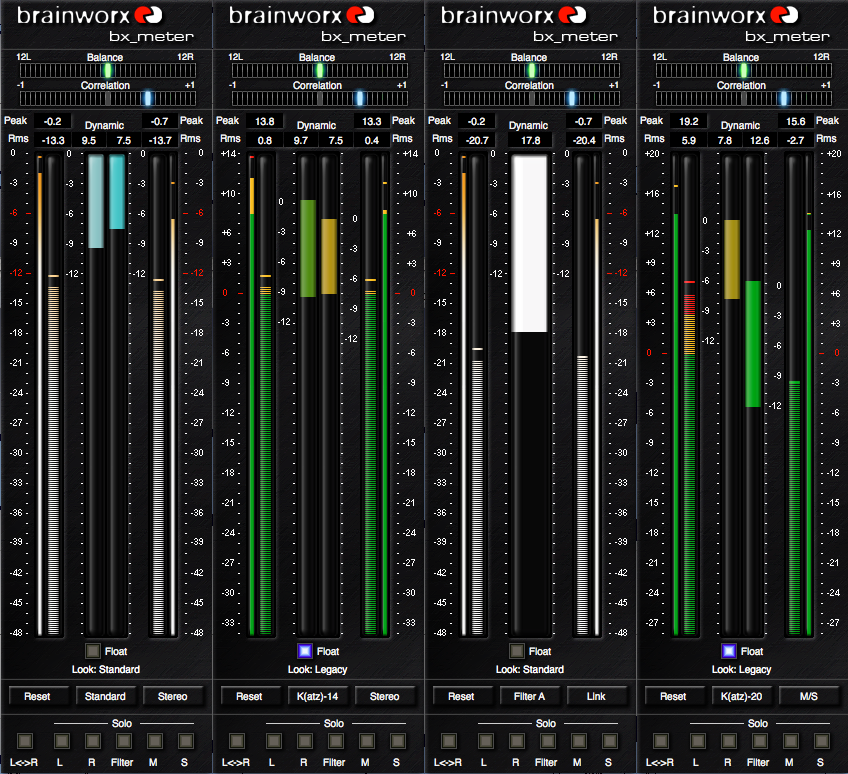Solo R channel in K(atz)-20 meter
The width and height of the screenshot is (848, 774).
(x=728, y=741)
